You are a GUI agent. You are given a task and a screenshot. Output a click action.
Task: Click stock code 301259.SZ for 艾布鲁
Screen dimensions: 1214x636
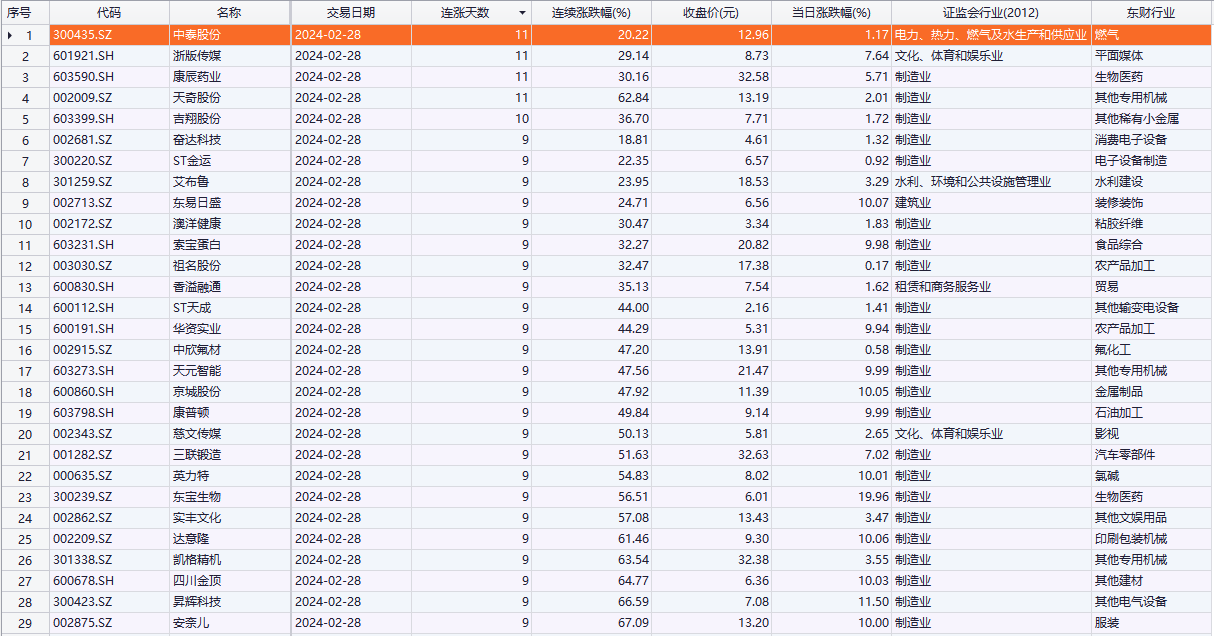click(x=83, y=182)
